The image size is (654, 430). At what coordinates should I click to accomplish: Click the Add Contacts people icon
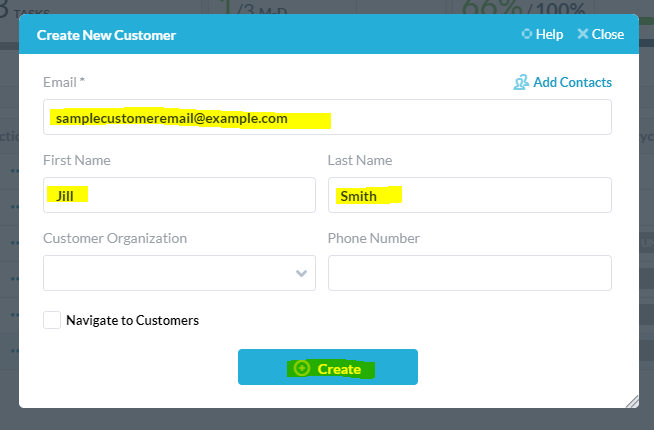[521, 82]
